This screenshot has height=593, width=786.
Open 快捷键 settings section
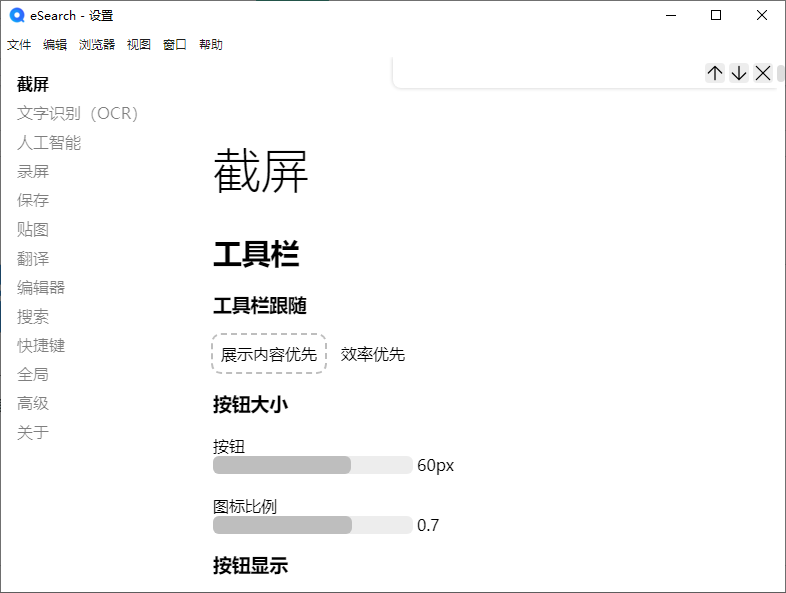tap(41, 345)
